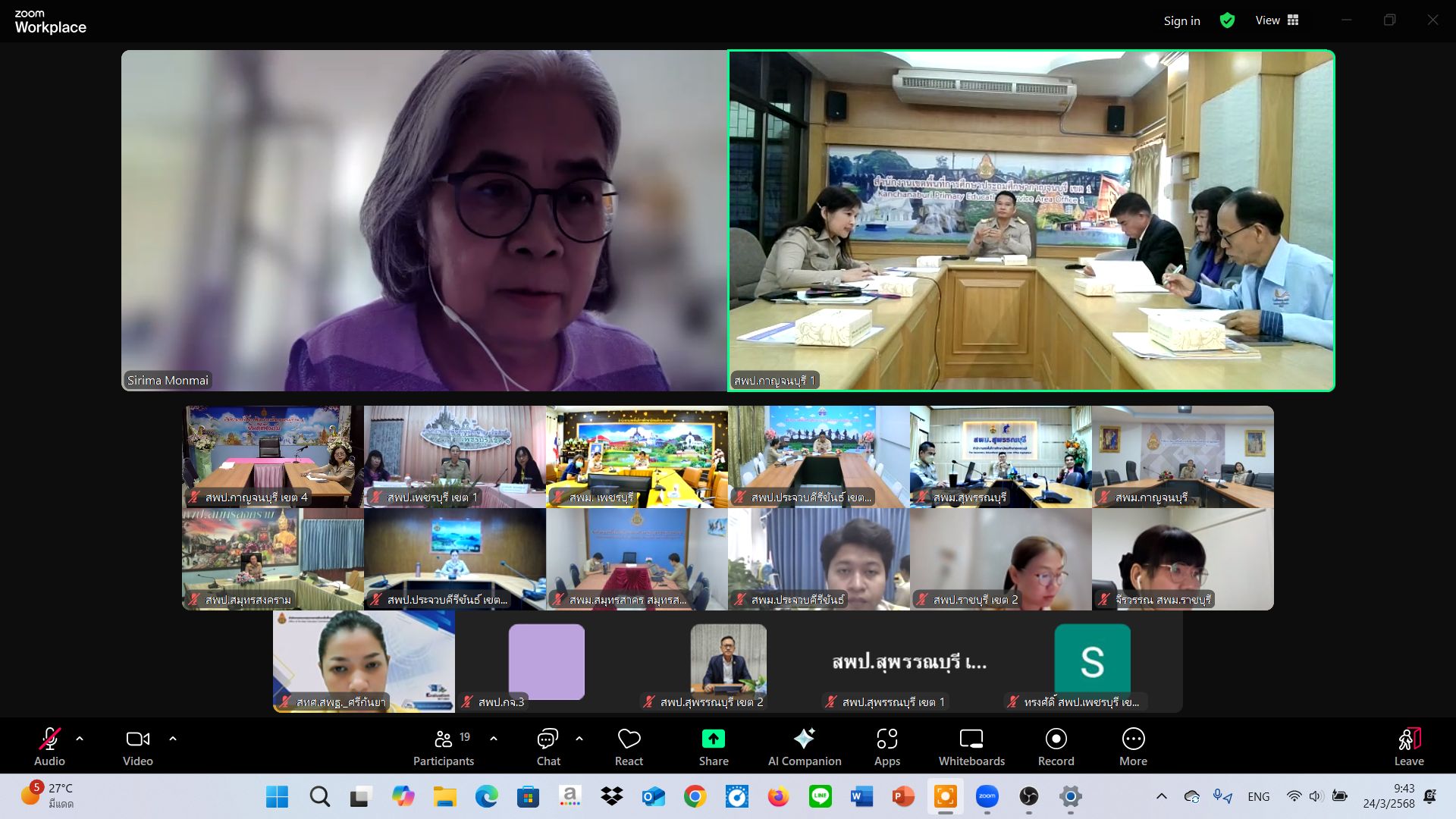
Task: Open the volume control in system tray
Action: 1316,796
